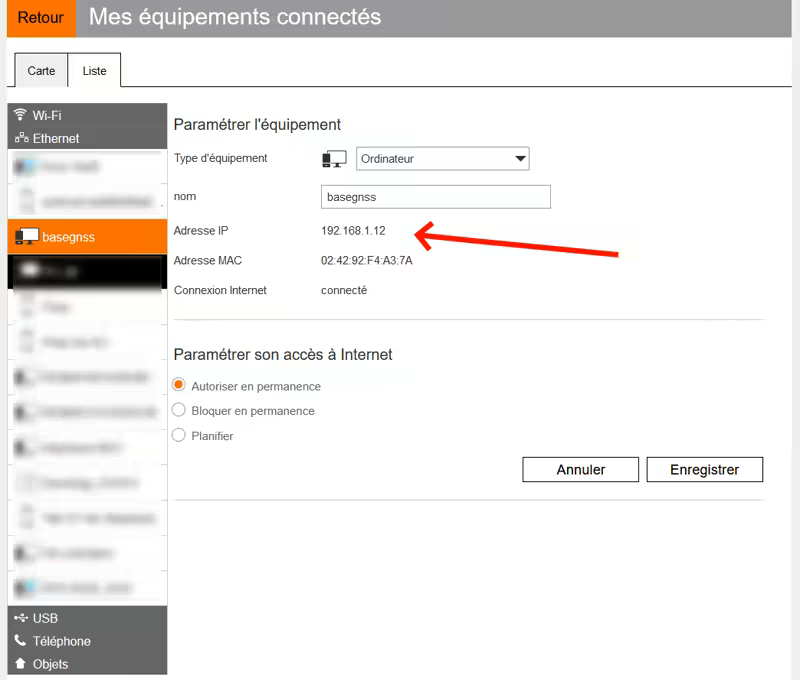The image size is (800, 680).
Task: Select the basegnss device in list
Action: 87,237
